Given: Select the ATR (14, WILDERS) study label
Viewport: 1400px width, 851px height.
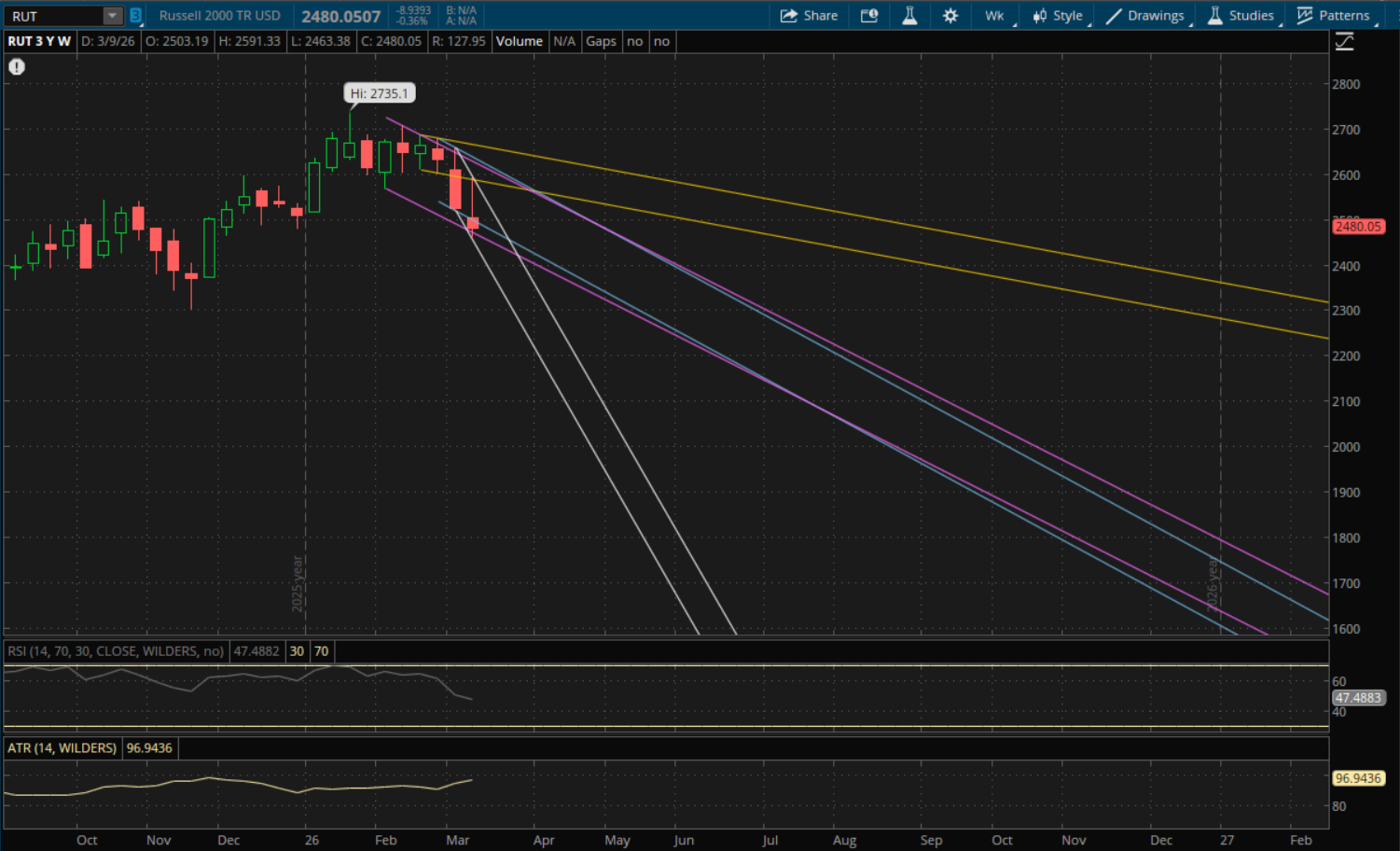Looking at the screenshot, I should coord(62,748).
